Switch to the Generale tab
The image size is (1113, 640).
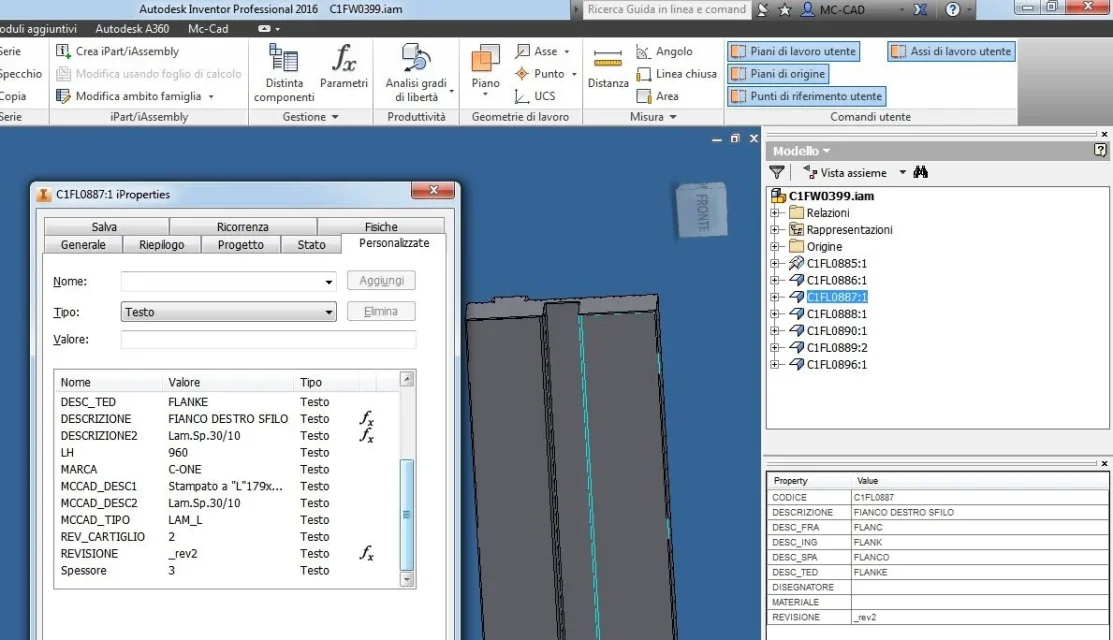coord(83,245)
